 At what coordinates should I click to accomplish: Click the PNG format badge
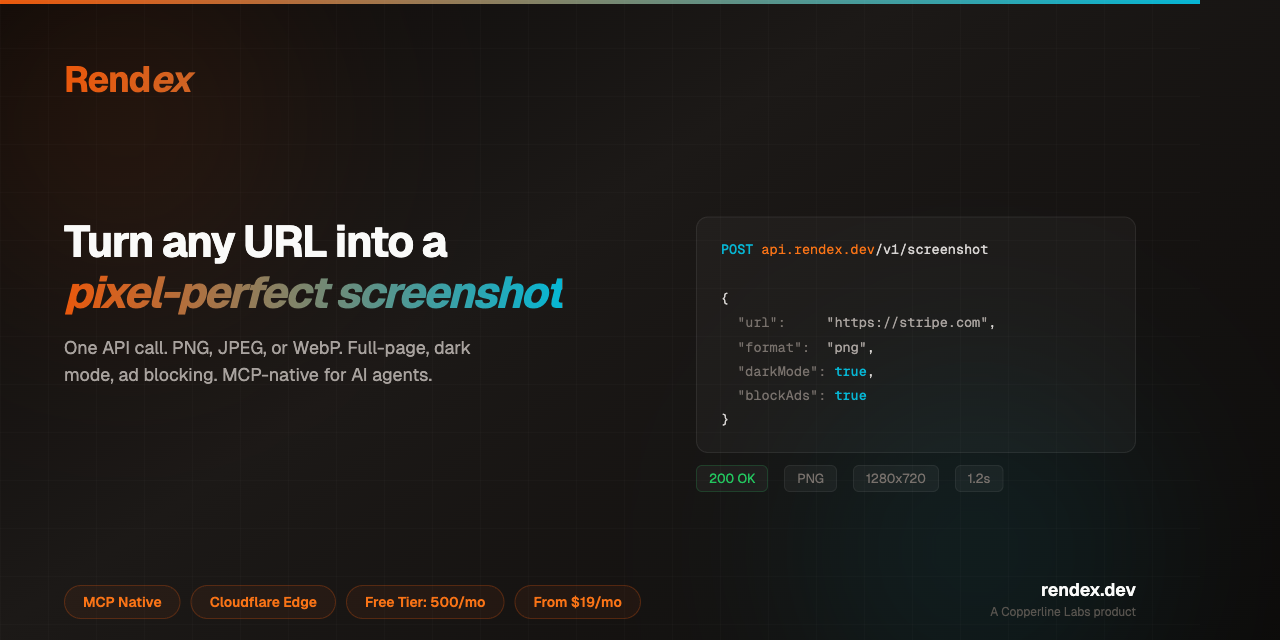pyautogui.click(x=810, y=478)
